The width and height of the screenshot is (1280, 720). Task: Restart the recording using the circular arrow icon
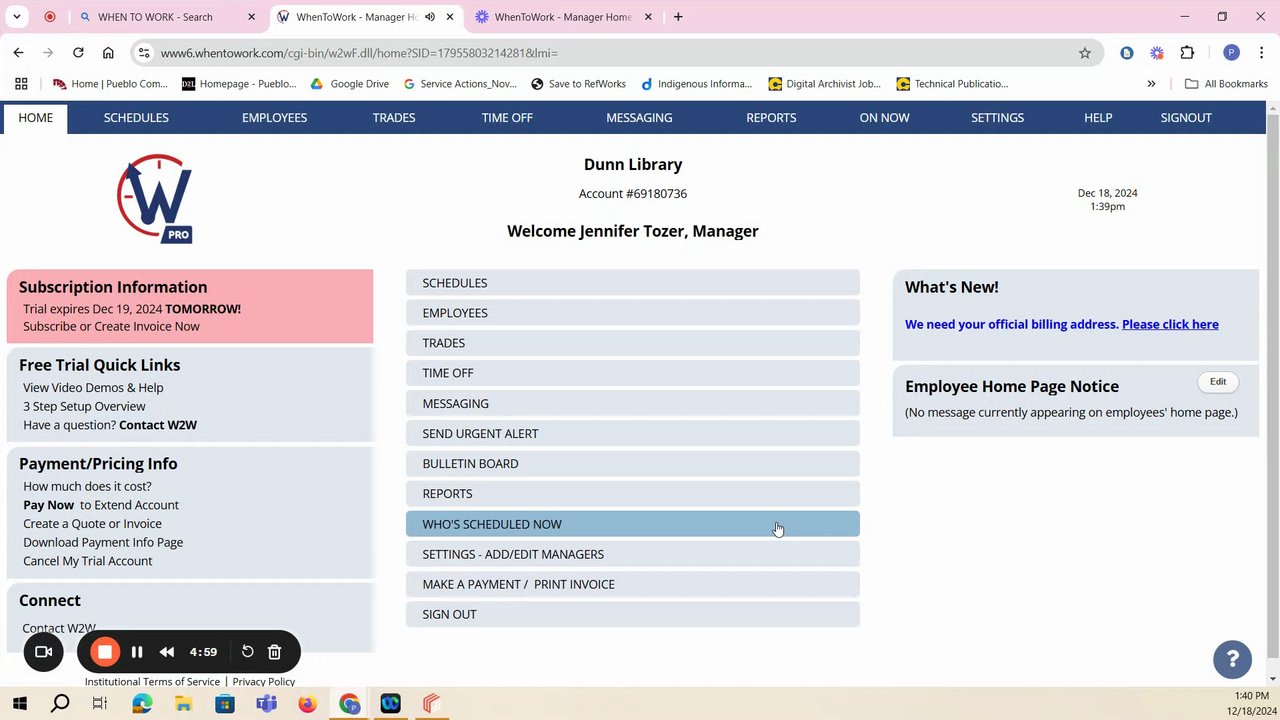click(247, 652)
